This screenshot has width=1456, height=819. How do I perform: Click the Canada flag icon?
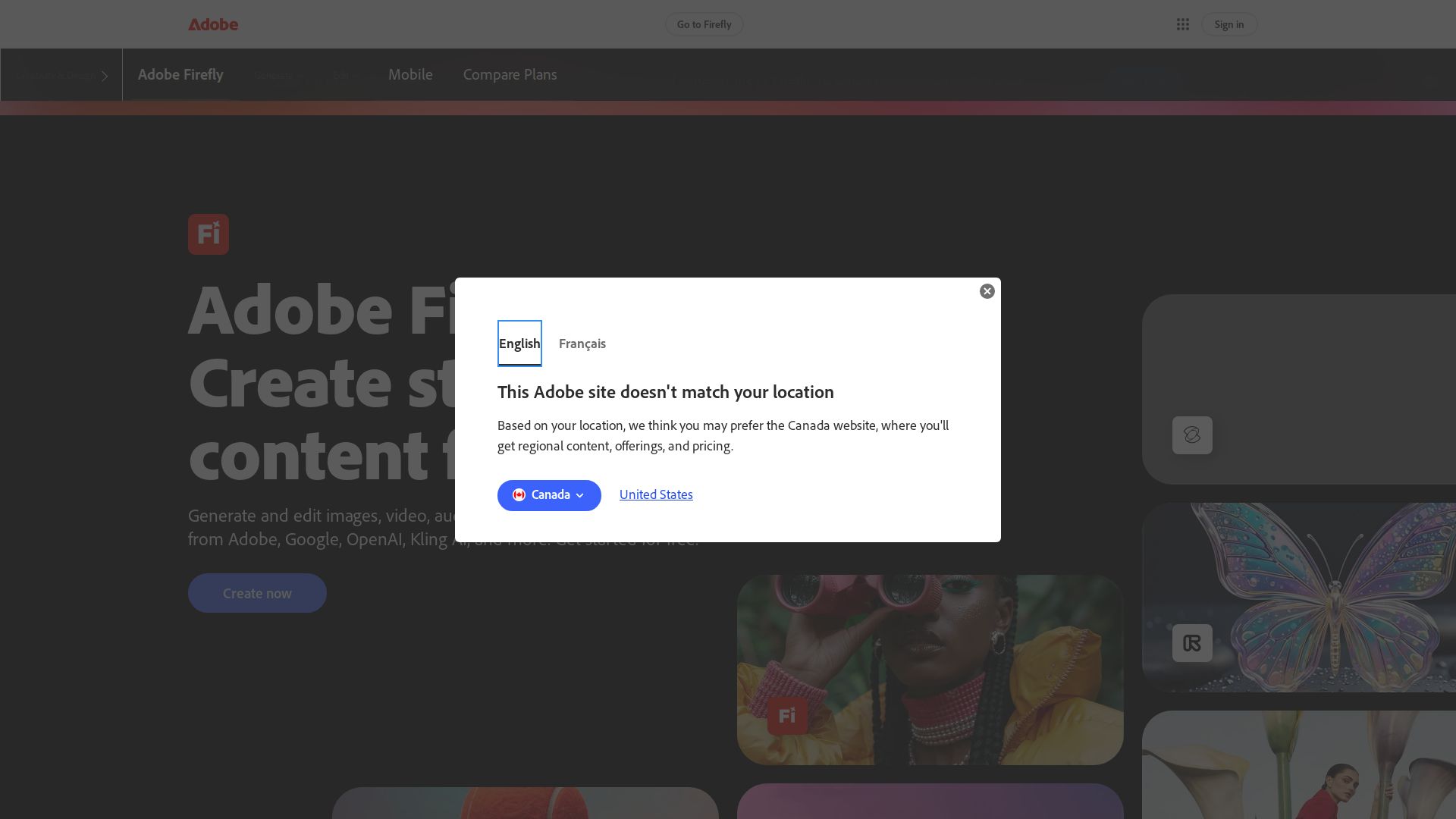tap(519, 495)
